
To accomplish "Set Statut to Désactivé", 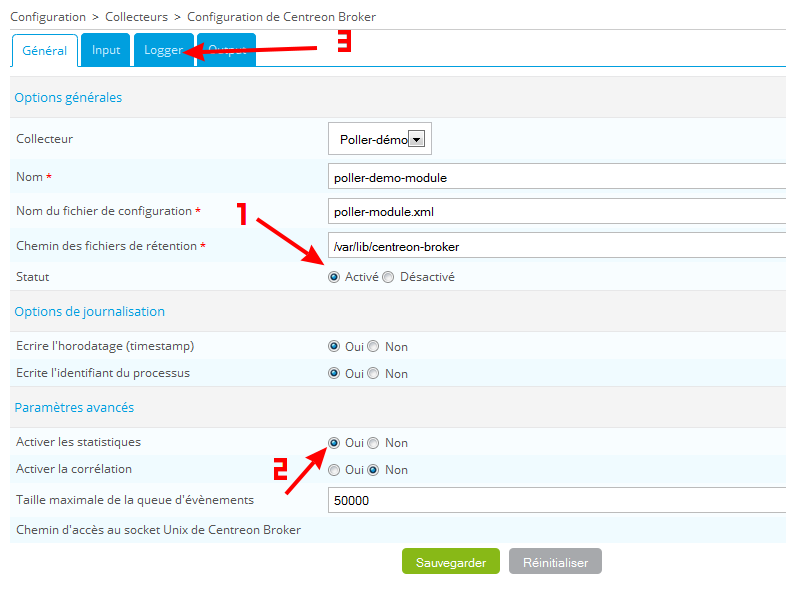I will tap(389, 277).
